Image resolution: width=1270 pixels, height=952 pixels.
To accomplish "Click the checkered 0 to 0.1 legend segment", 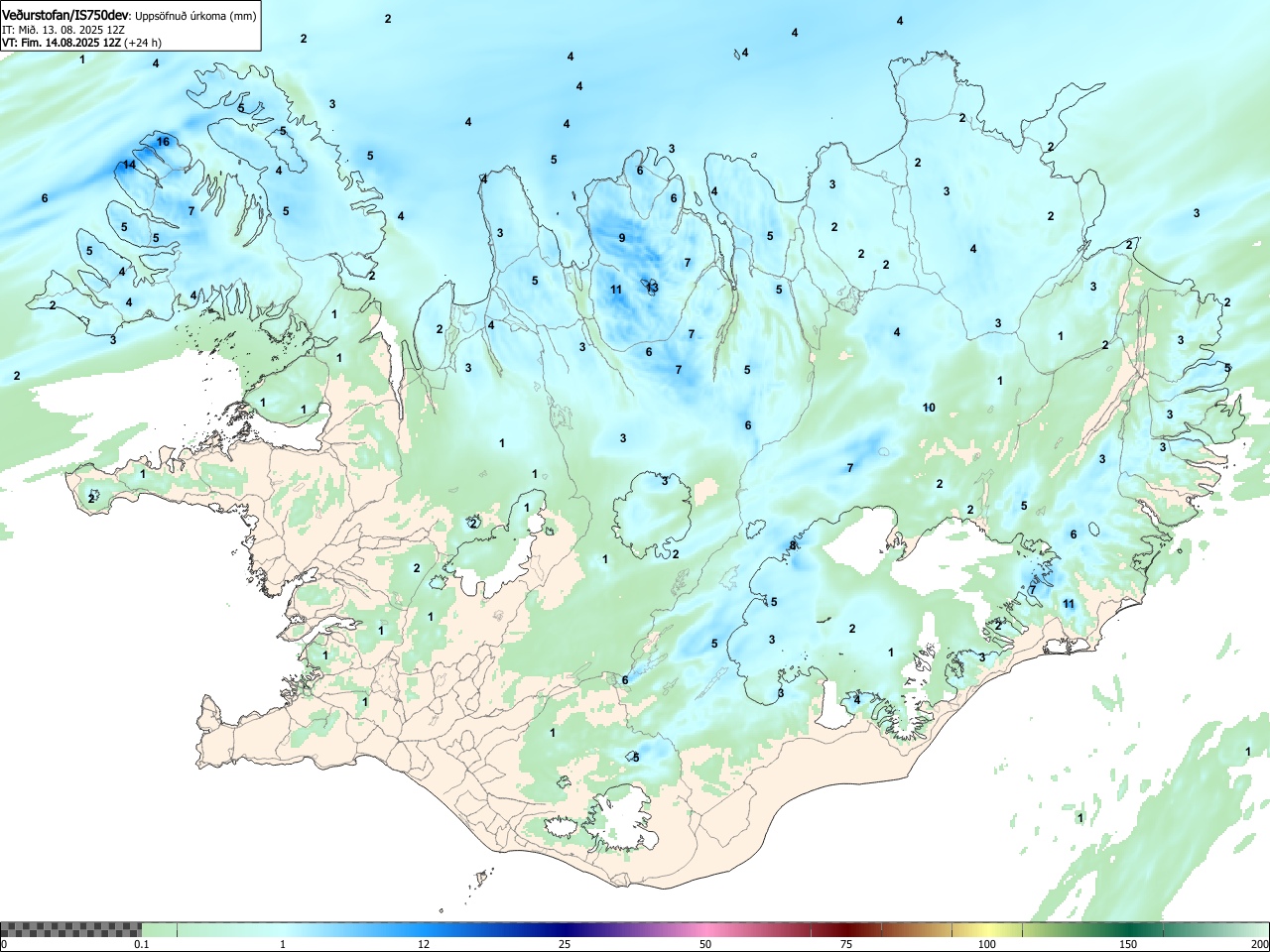I will click(x=71, y=929).
